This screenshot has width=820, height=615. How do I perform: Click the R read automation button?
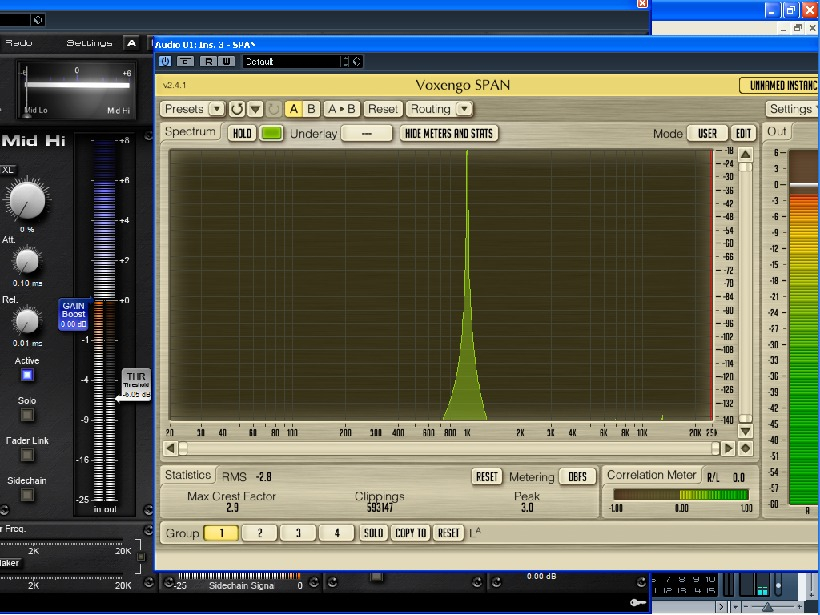[x=208, y=61]
